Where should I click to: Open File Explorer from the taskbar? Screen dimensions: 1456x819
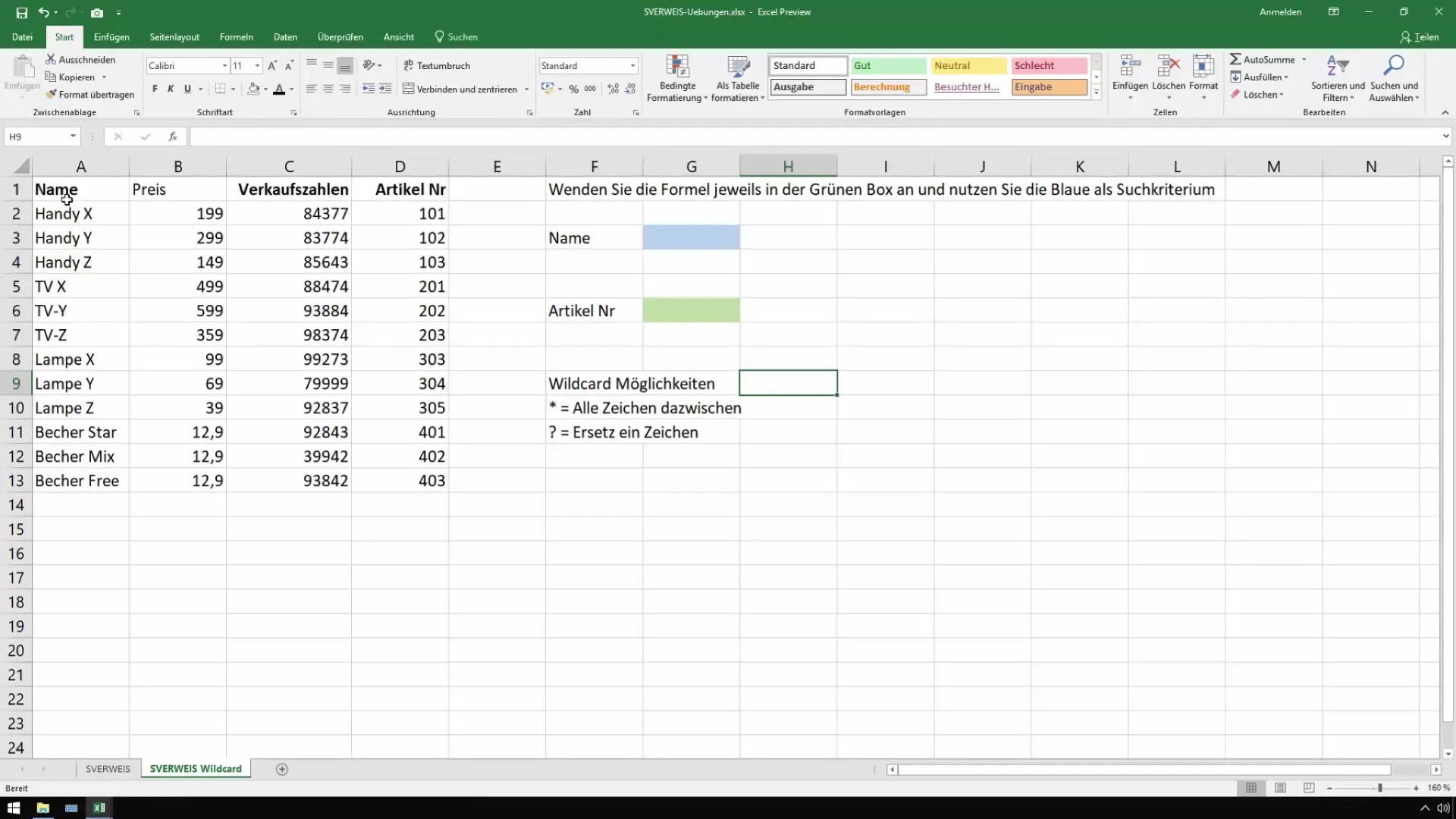[x=42, y=808]
